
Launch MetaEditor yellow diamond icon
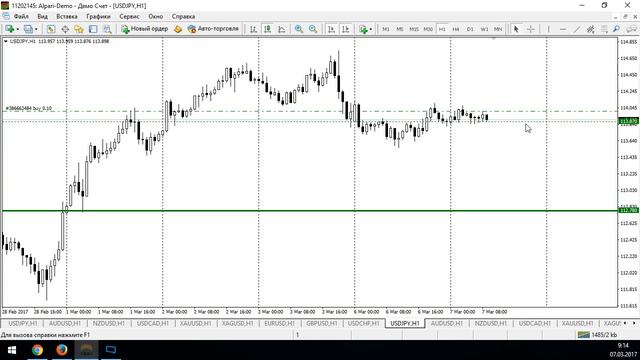click(178, 29)
